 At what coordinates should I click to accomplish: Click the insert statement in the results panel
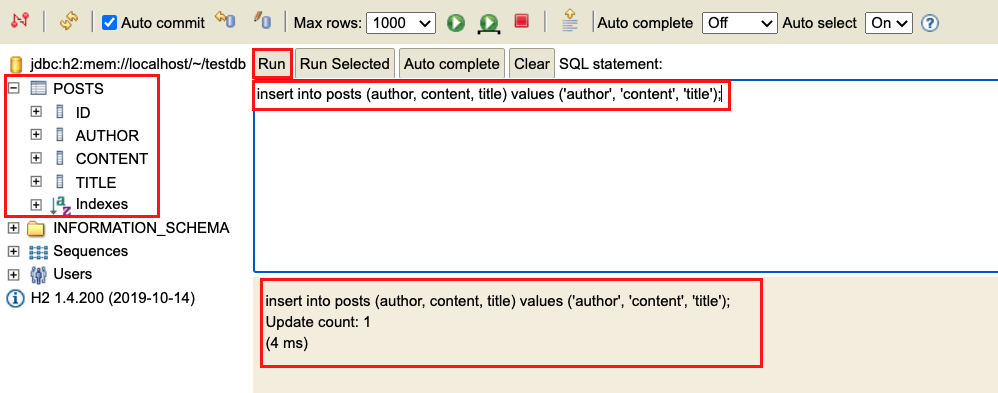[498, 300]
